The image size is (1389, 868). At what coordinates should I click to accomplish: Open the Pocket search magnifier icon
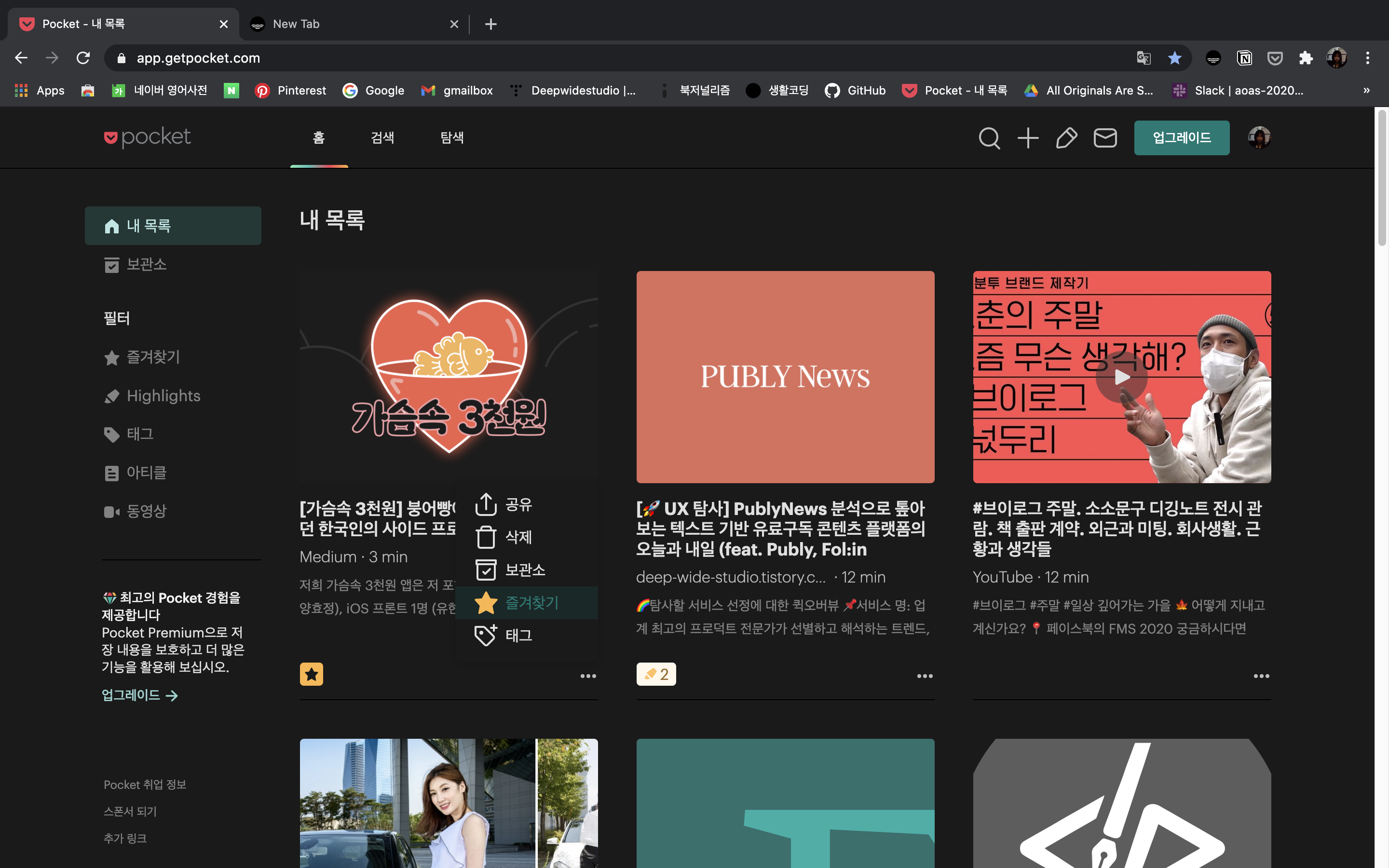(989, 138)
